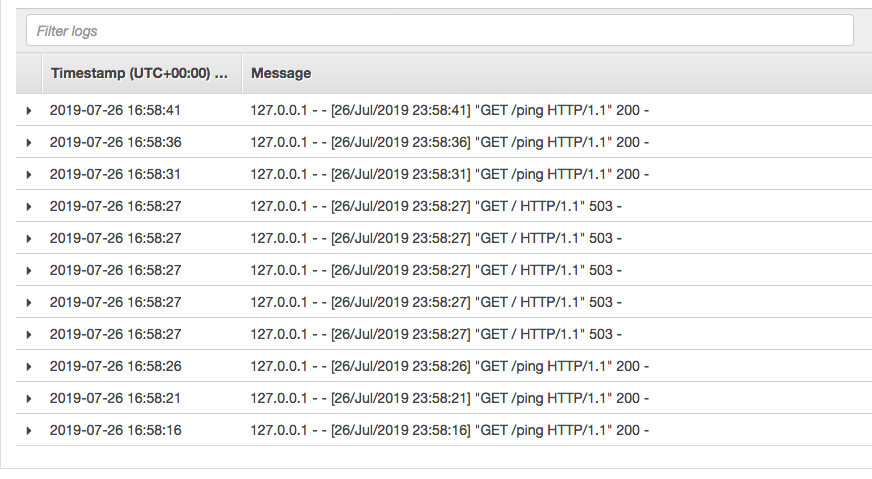
Task: Expand the 16:58:31 log entry arrow
Action: coord(29,175)
